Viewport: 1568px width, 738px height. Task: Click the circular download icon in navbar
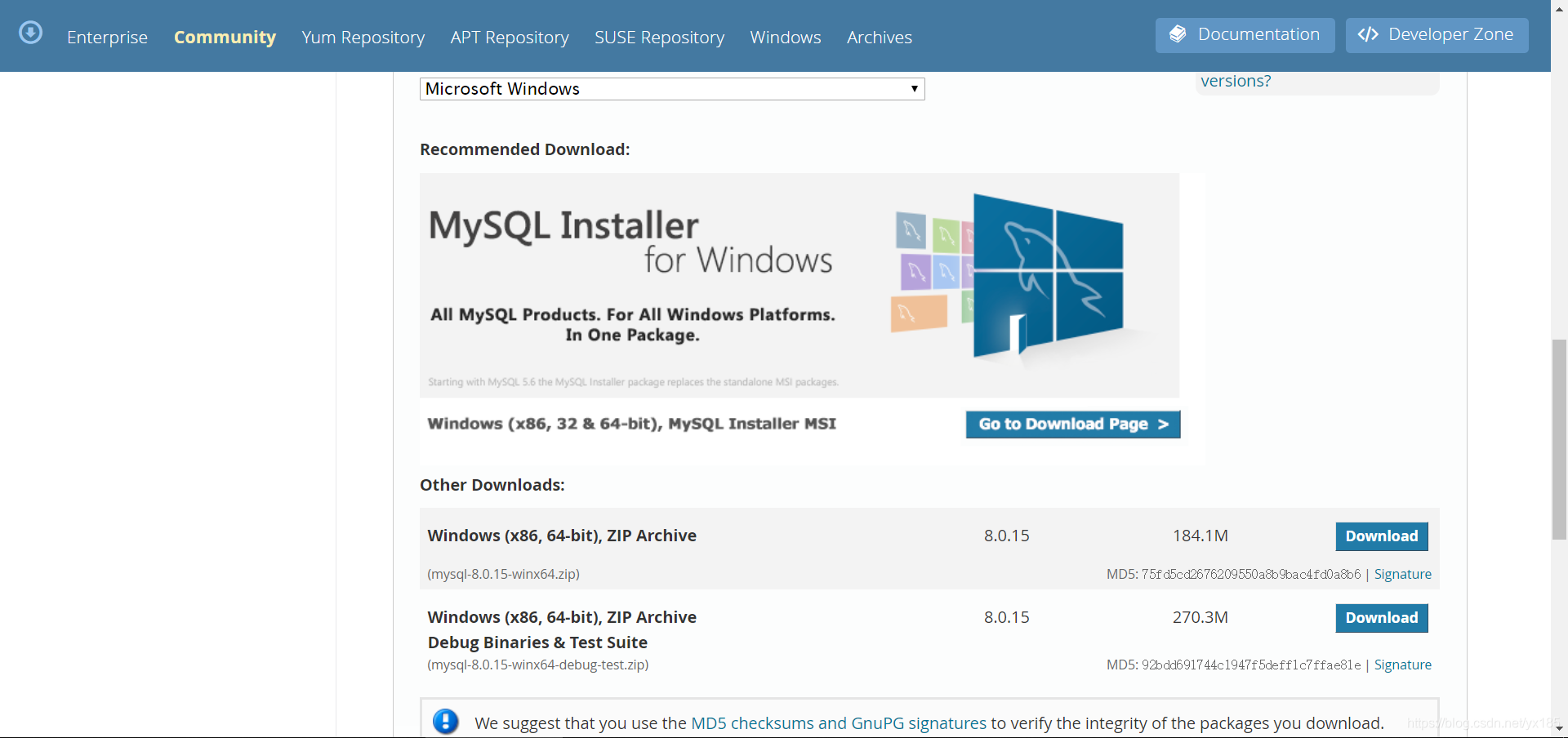click(31, 33)
